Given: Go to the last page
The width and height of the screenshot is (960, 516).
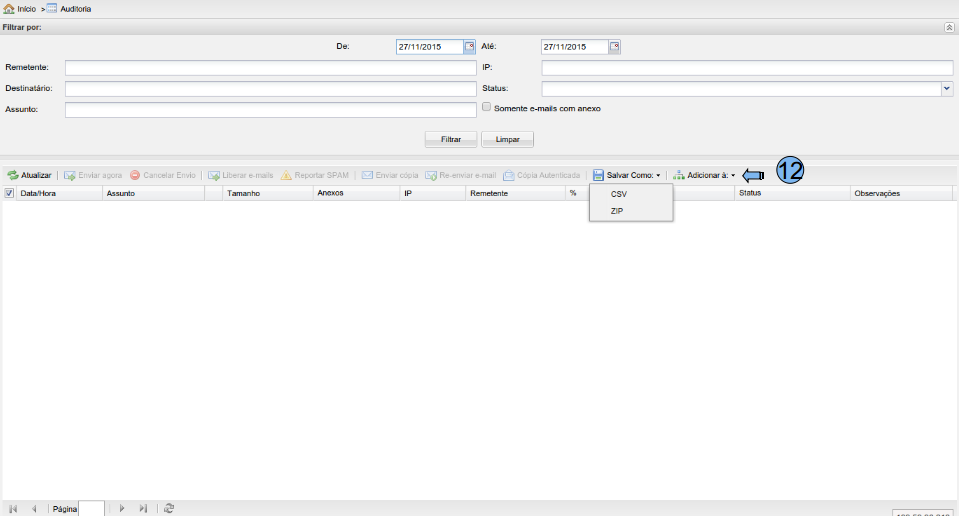Looking at the screenshot, I should tap(143, 509).
